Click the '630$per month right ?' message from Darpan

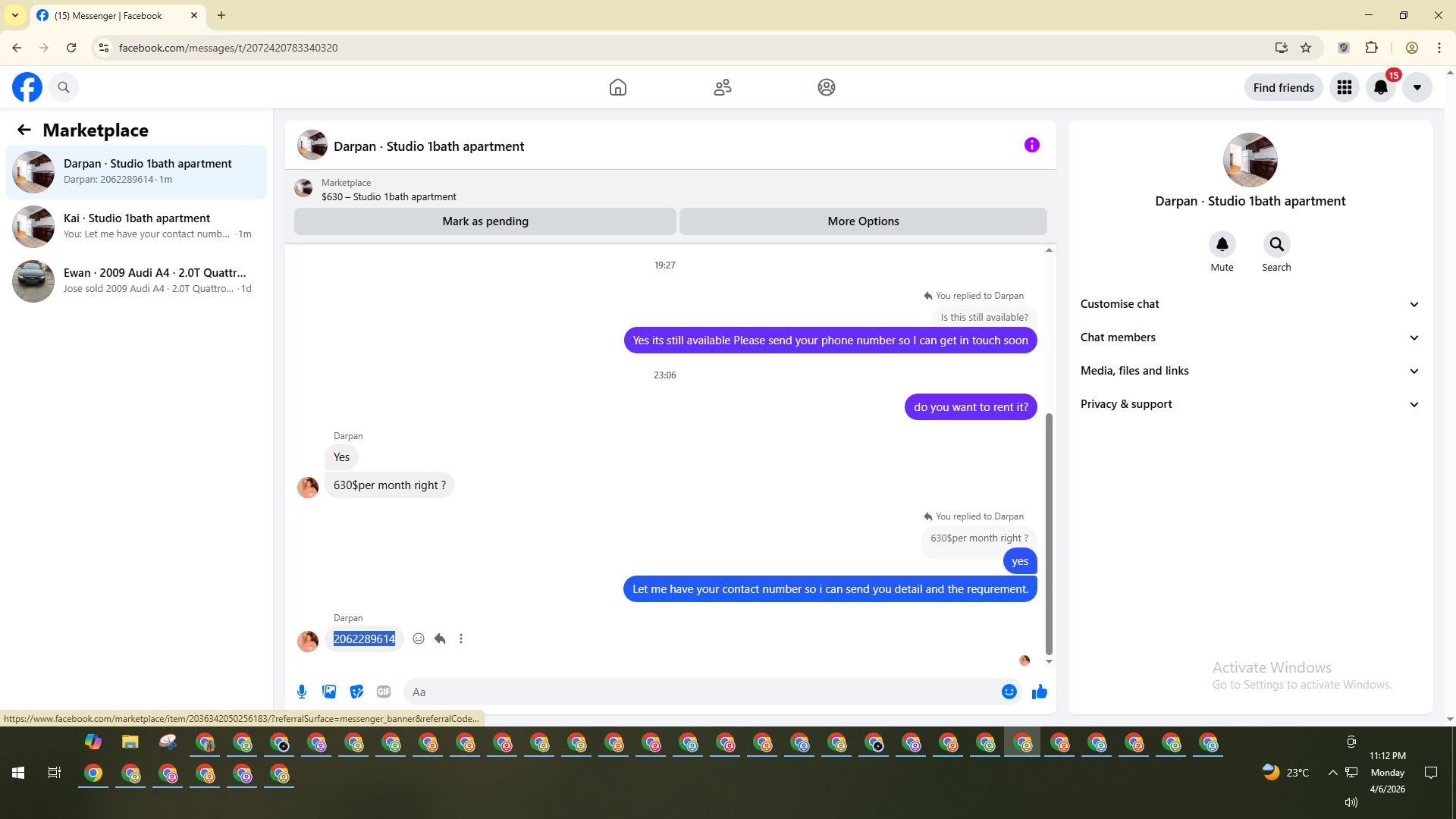[x=390, y=485]
